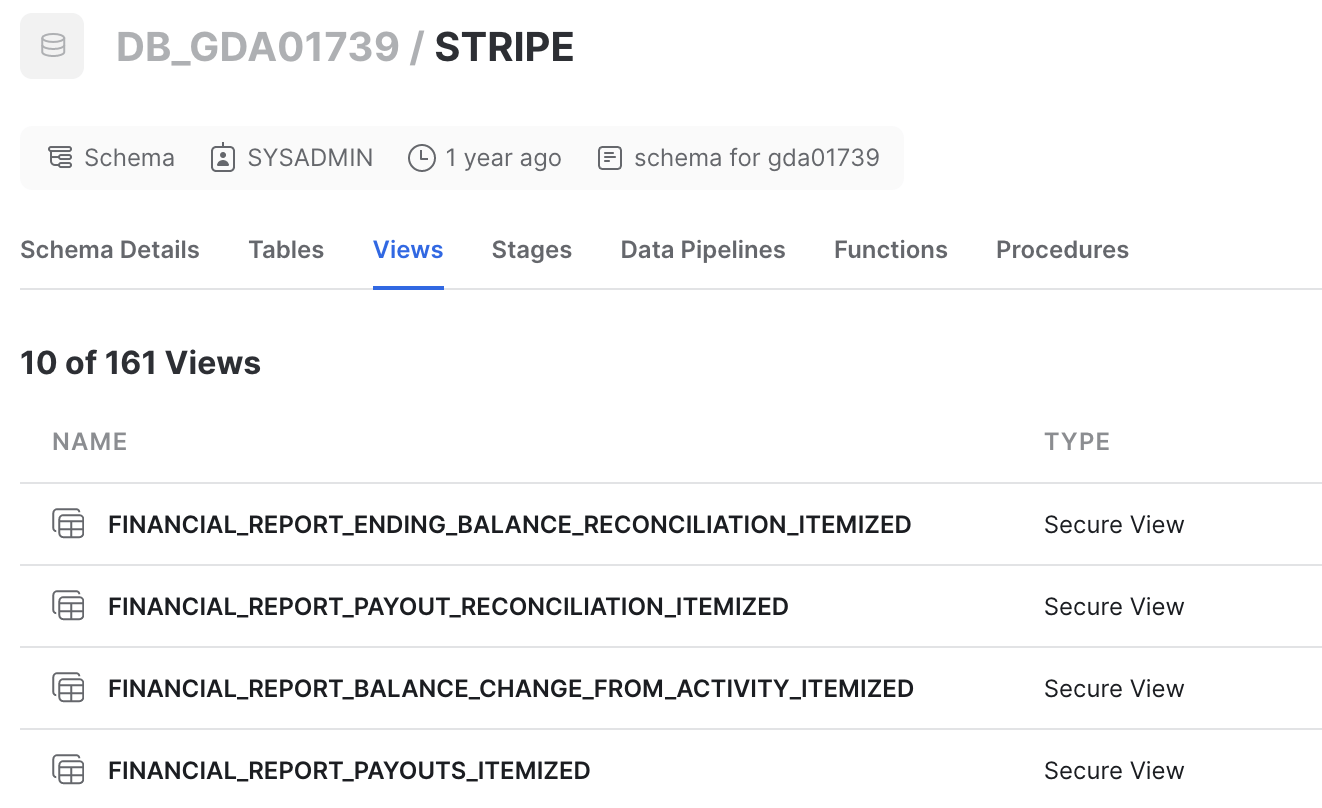Click view icon for PAYOUT_RECONCILIATION_ITEMIZED row
Image resolution: width=1322 pixels, height=808 pixels.
click(68, 606)
